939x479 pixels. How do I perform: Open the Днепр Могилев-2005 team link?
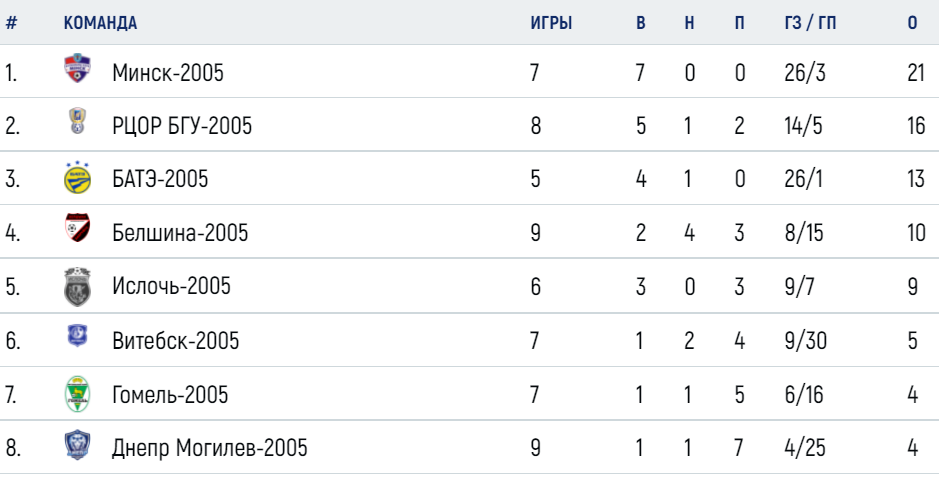[x=210, y=448]
